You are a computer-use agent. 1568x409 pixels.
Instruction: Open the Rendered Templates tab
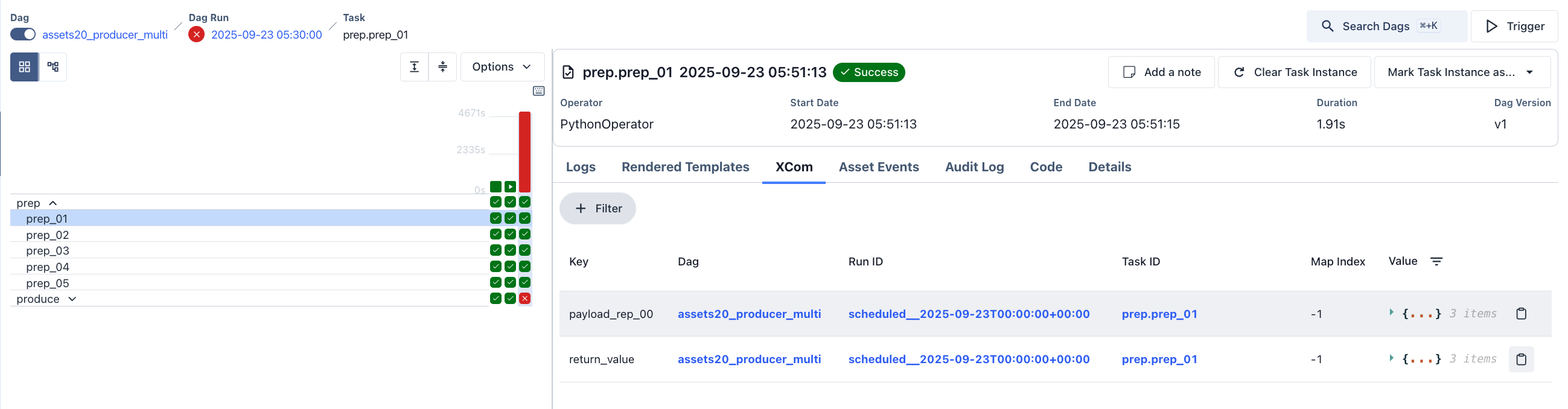point(685,167)
